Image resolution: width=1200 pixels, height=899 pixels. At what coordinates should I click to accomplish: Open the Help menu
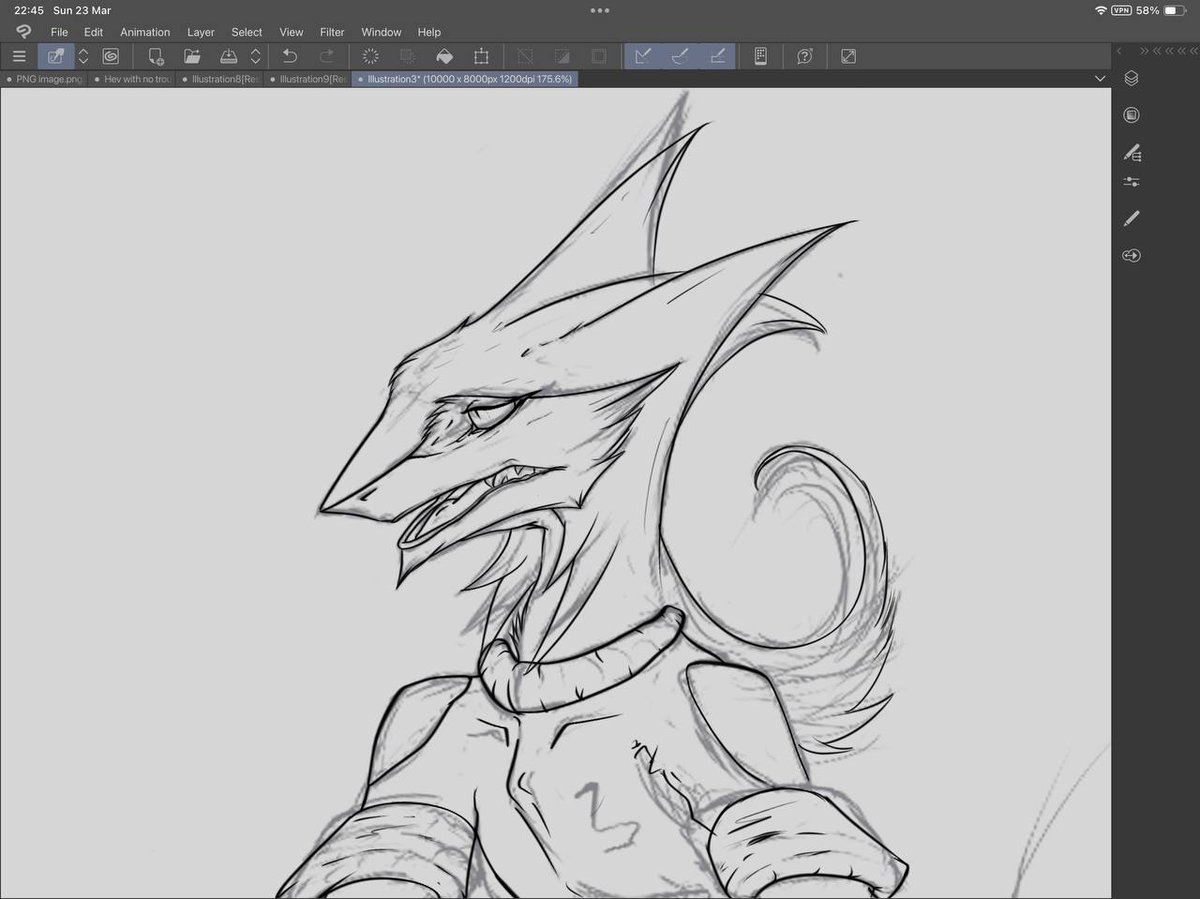pyautogui.click(x=429, y=32)
